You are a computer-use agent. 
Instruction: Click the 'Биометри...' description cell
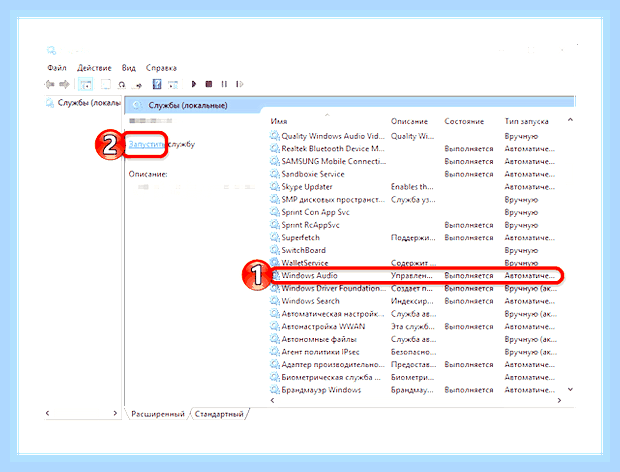pyautogui.click(x=412, y=377)
